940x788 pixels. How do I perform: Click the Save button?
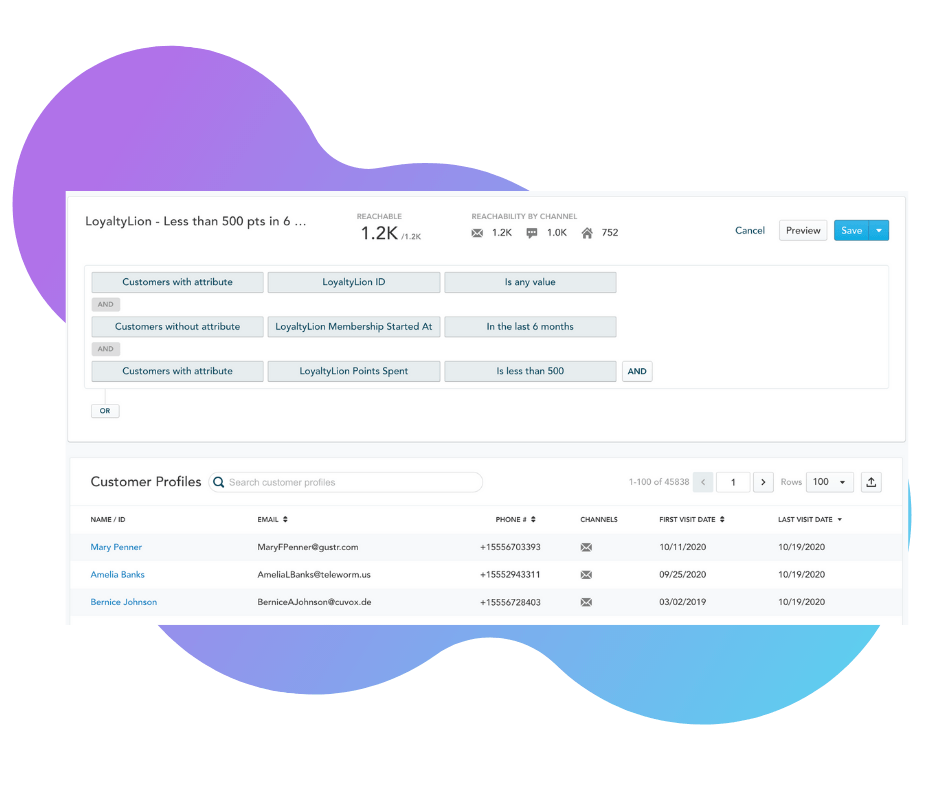[x=851, y=230]
